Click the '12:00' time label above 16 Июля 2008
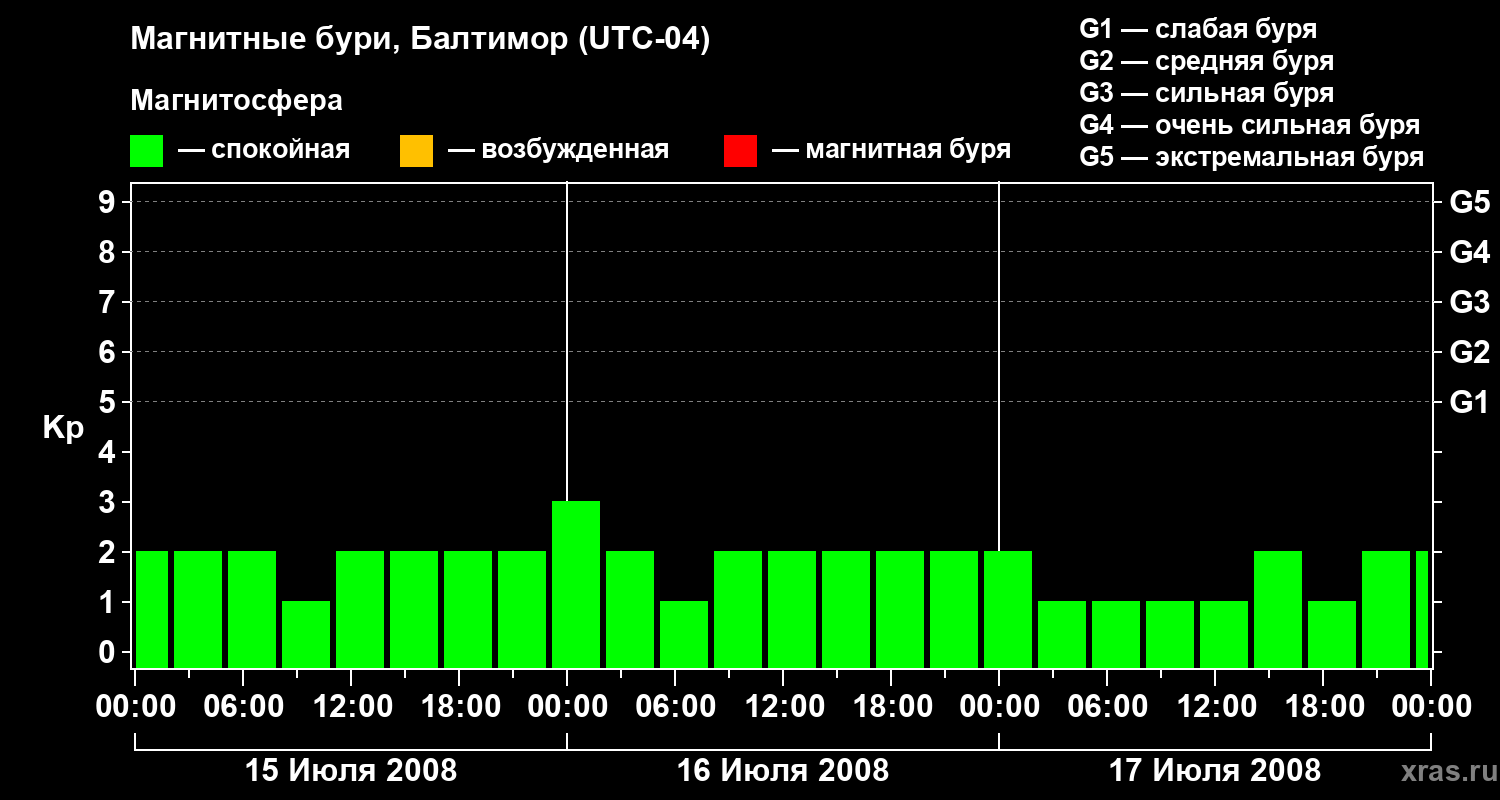This screenshot has height=800, width=1500. pos(784,707)
